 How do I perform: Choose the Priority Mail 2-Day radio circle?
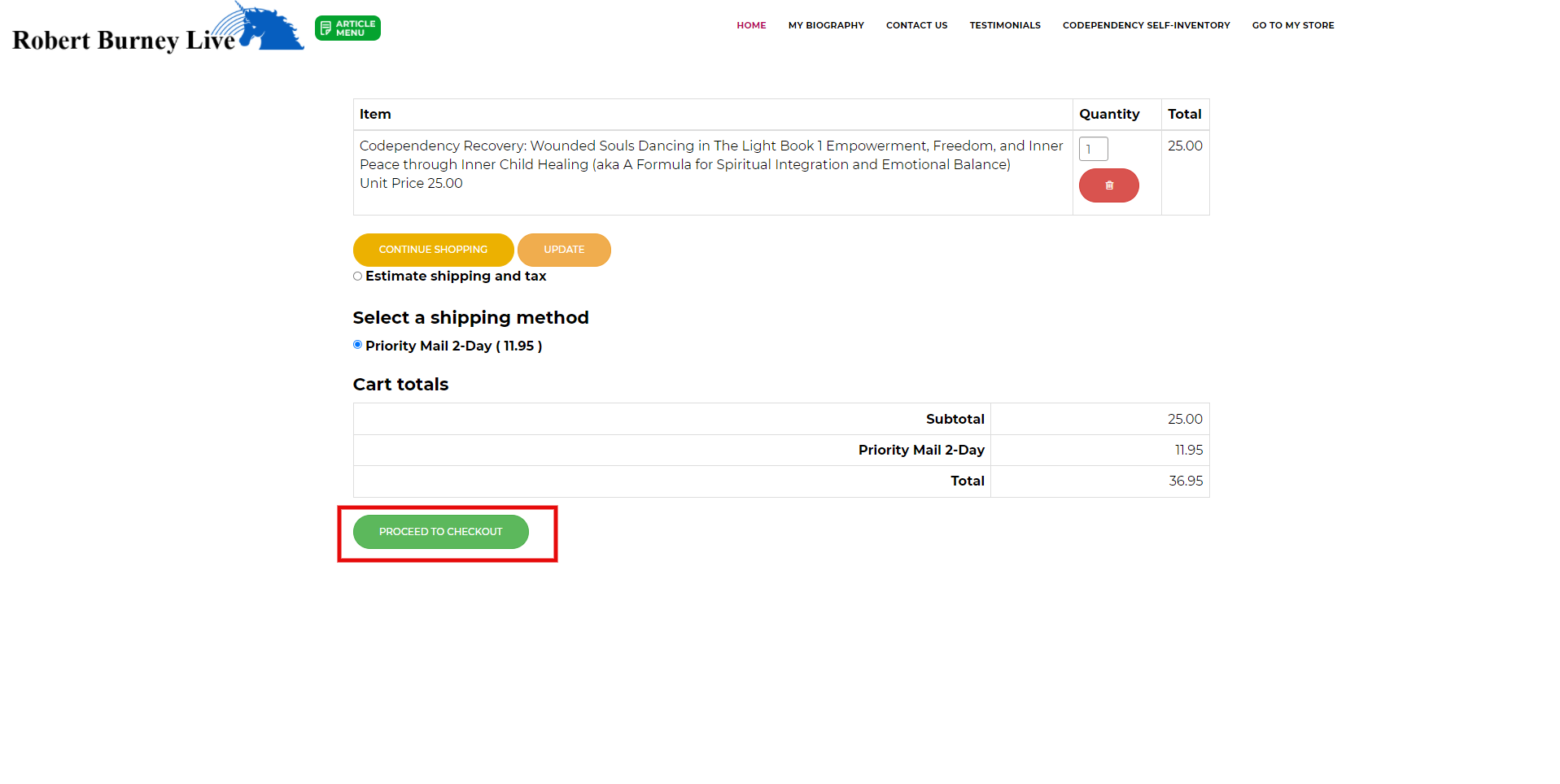point(357,345)
